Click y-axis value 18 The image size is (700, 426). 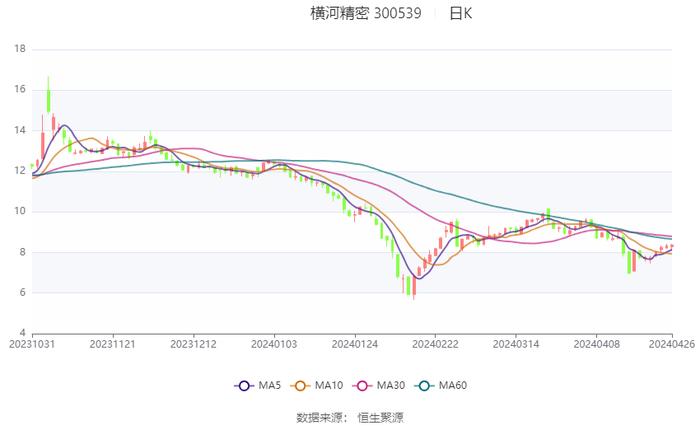coord(20,49)
